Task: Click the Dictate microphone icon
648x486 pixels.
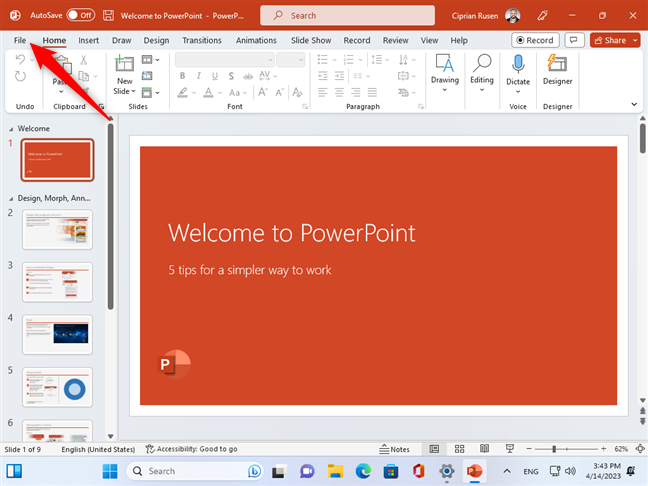Action: pyautogui.click(x=518, y=64)
